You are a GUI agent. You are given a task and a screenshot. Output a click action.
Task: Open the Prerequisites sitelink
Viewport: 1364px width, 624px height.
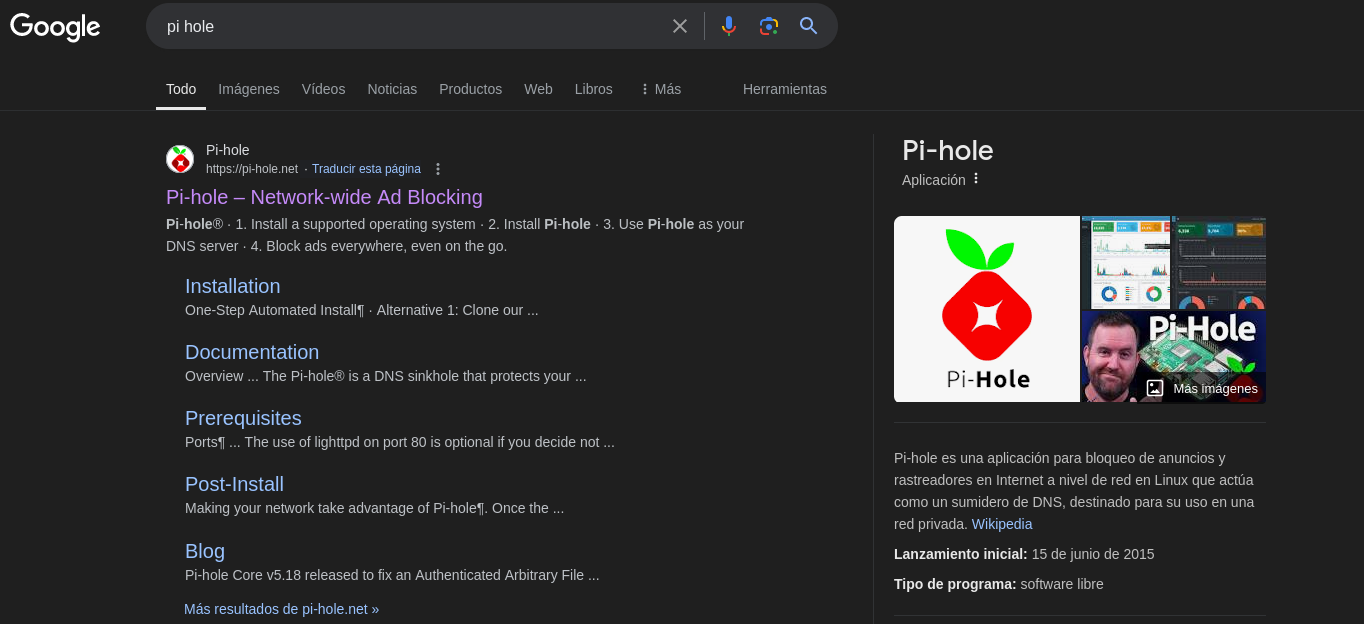click(243, 418)
